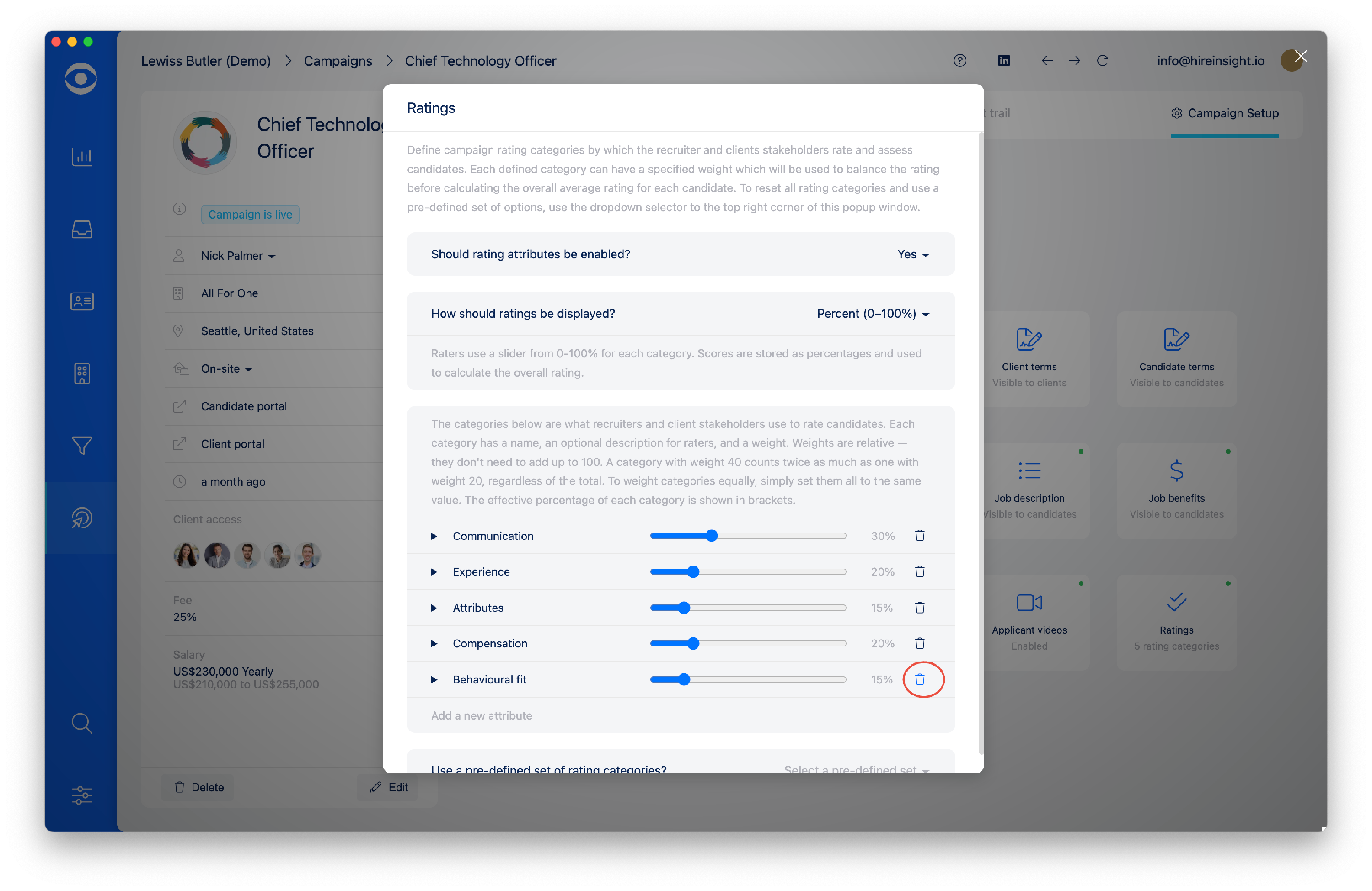Go forward with the right arrow icon

coord(1075,60)
